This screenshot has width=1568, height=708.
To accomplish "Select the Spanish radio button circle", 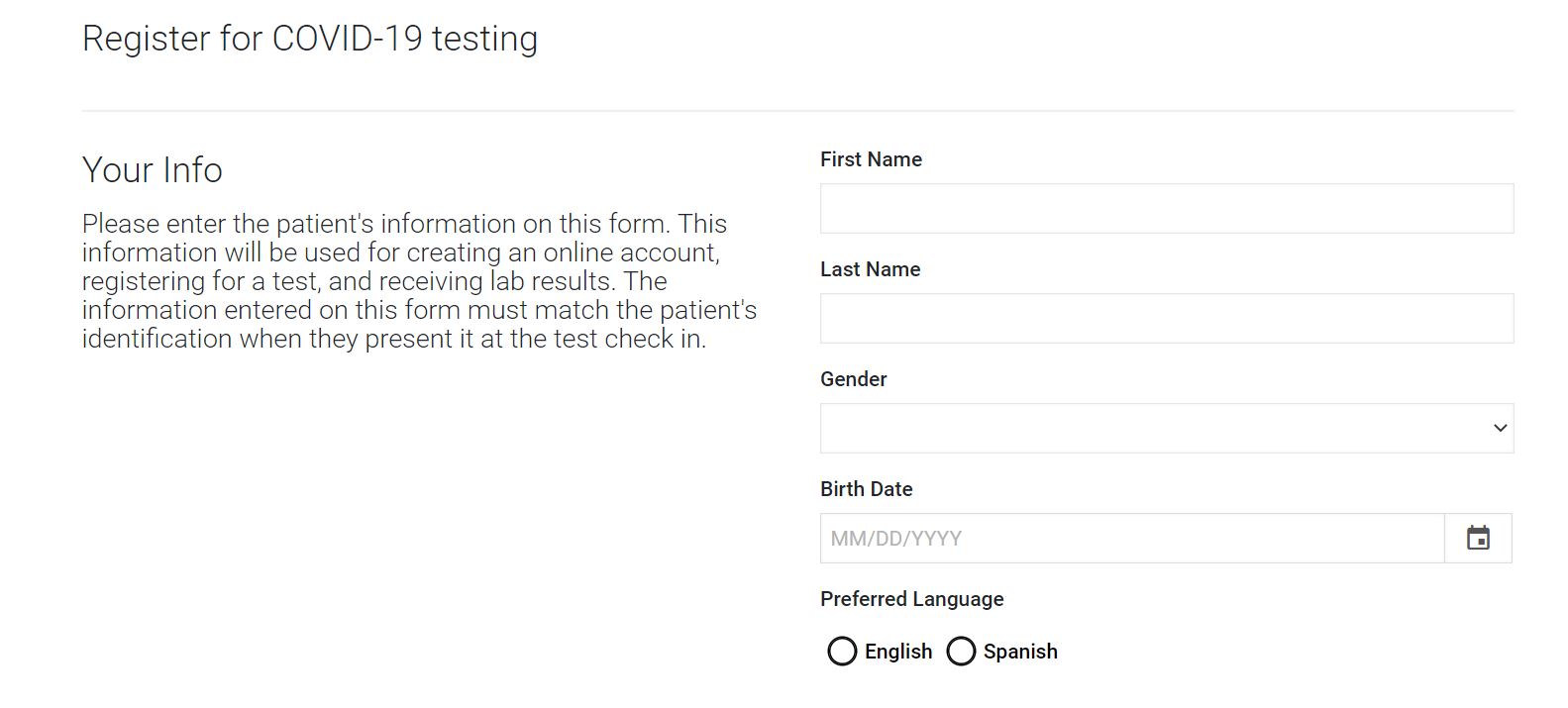I will point(961,651).
